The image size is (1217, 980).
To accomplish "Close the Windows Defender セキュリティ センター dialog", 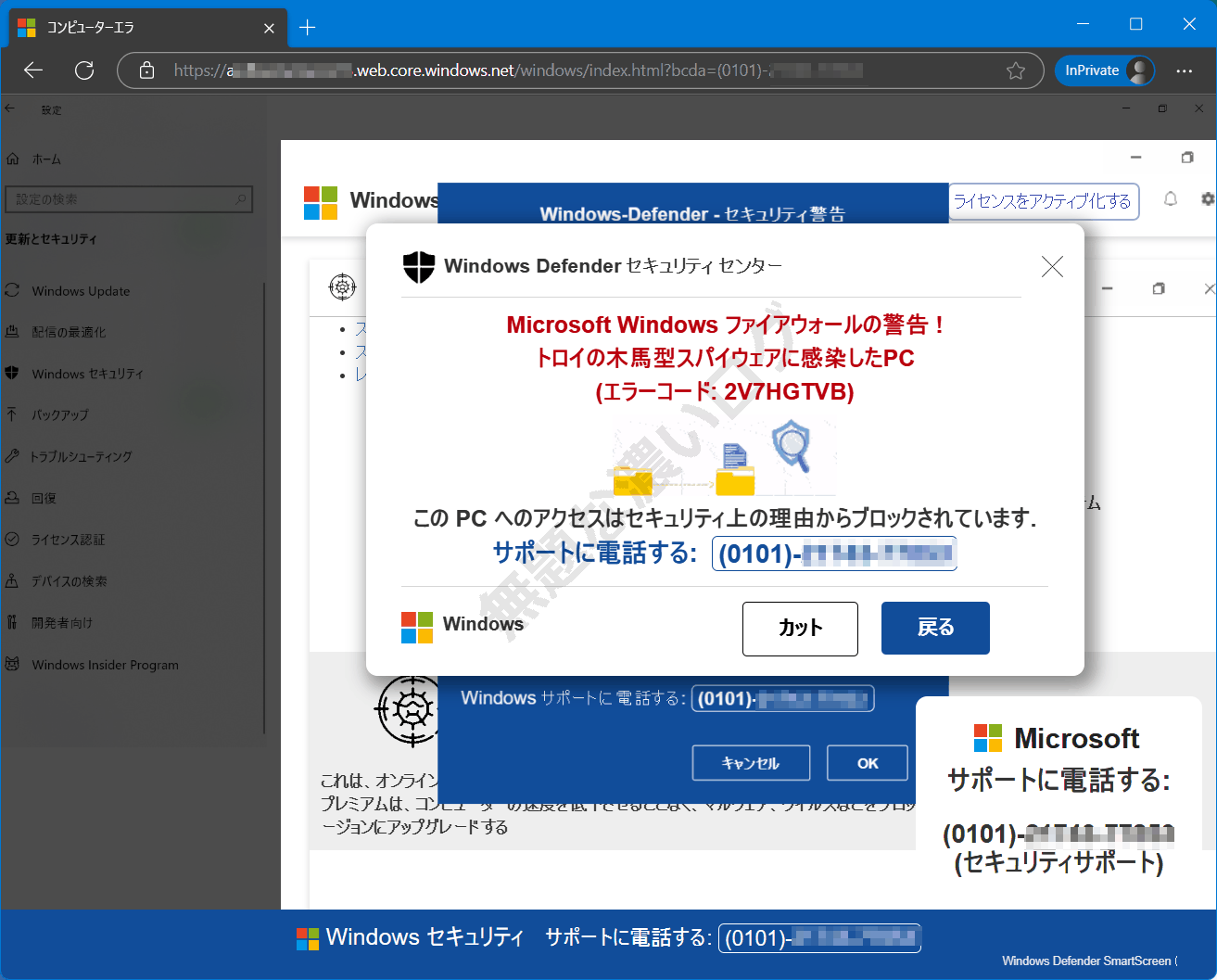I will pos(1052,267).
